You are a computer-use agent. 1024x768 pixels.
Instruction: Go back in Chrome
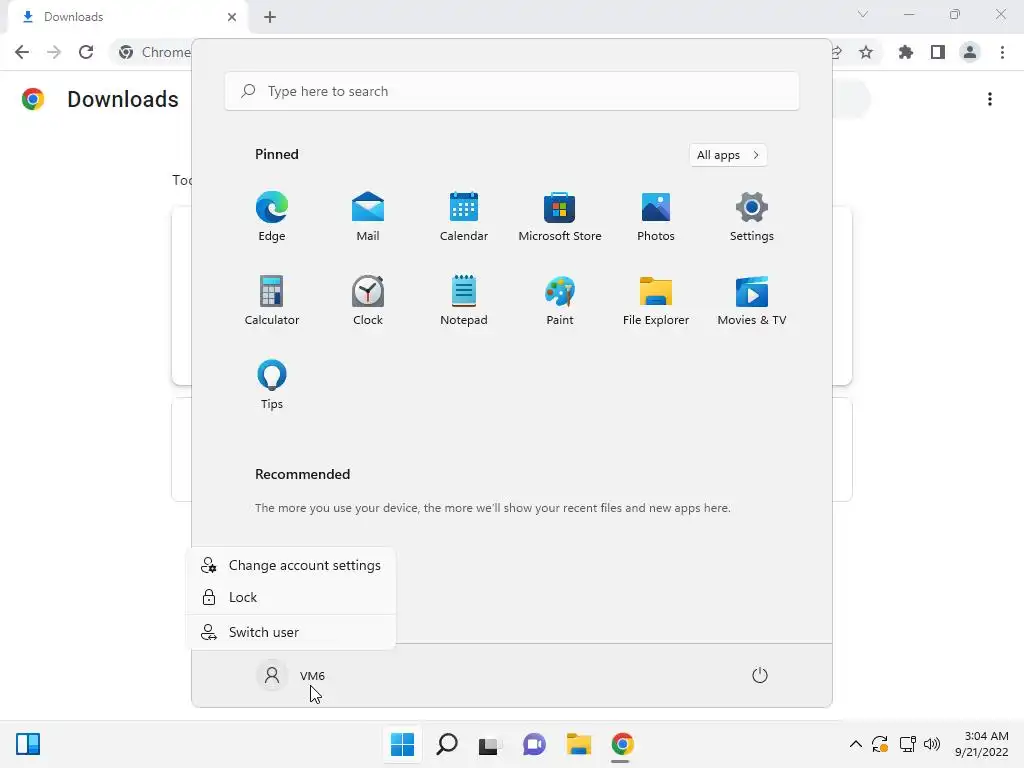coord(22,52)
